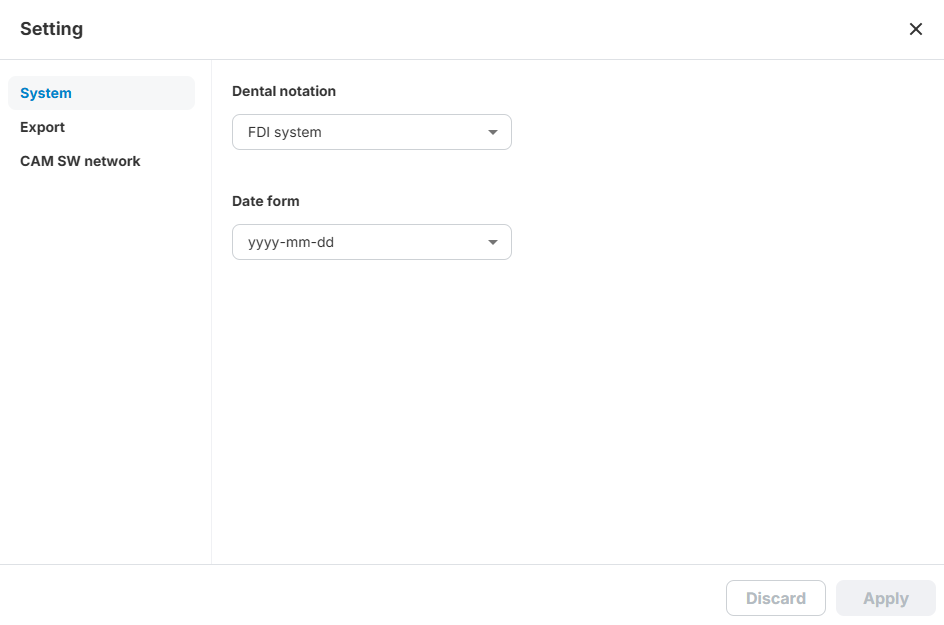Image resolution: width=944 pixels, height=625 pixels.
Task: Click the Dental notation label
Action: pyautogui.click(x=284, y=91)
